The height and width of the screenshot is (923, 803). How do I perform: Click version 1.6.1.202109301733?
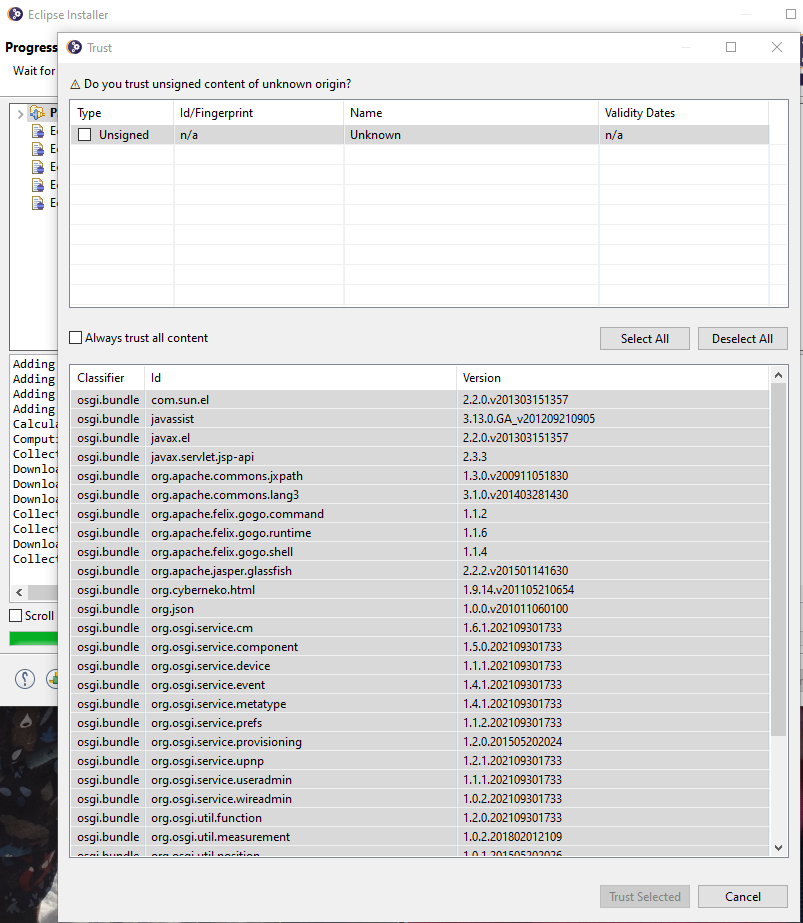pos(512,627)
